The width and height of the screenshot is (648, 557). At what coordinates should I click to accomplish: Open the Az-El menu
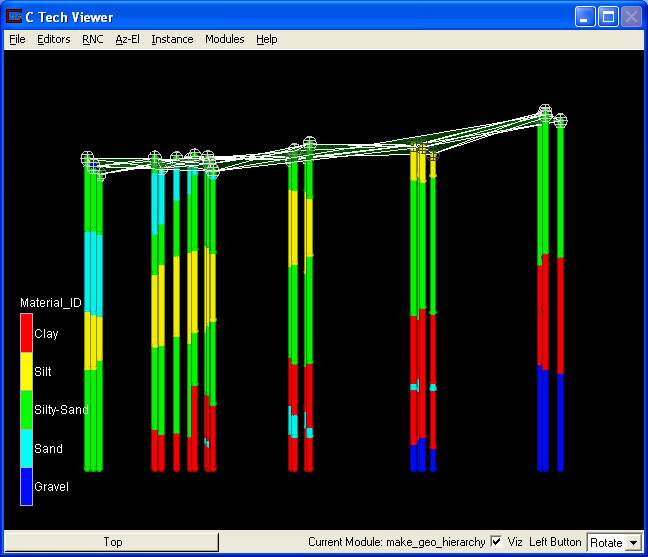[127, 39]
